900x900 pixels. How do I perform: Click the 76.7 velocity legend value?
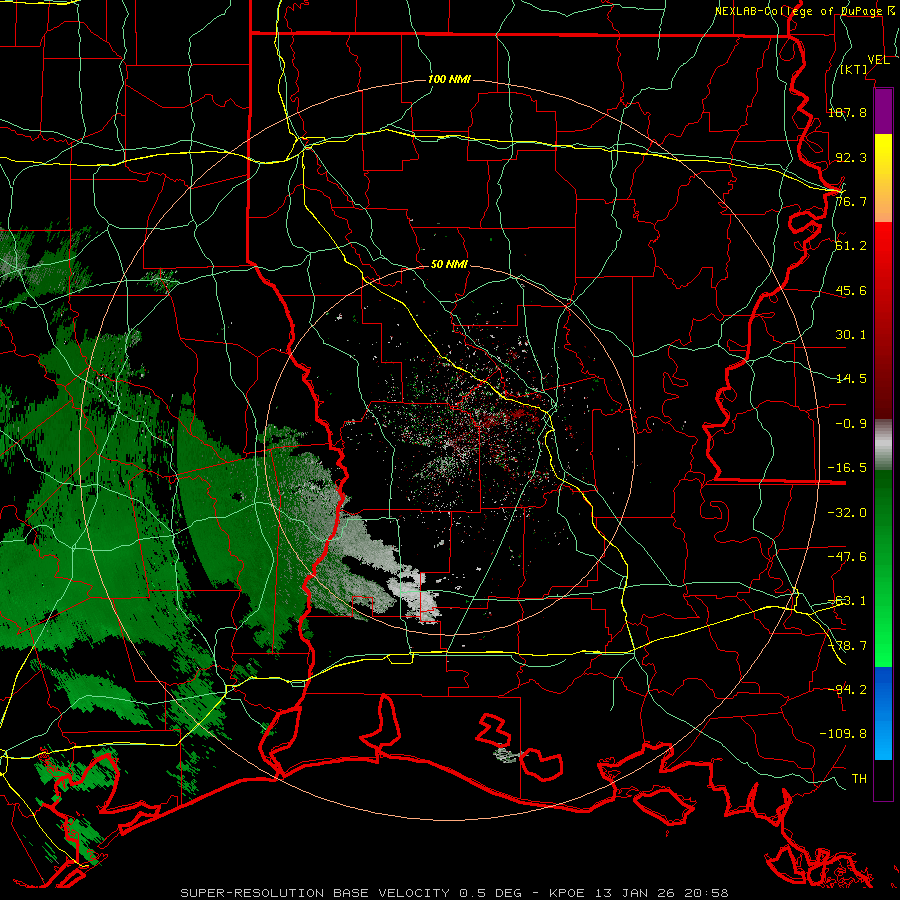pos(851,201)
